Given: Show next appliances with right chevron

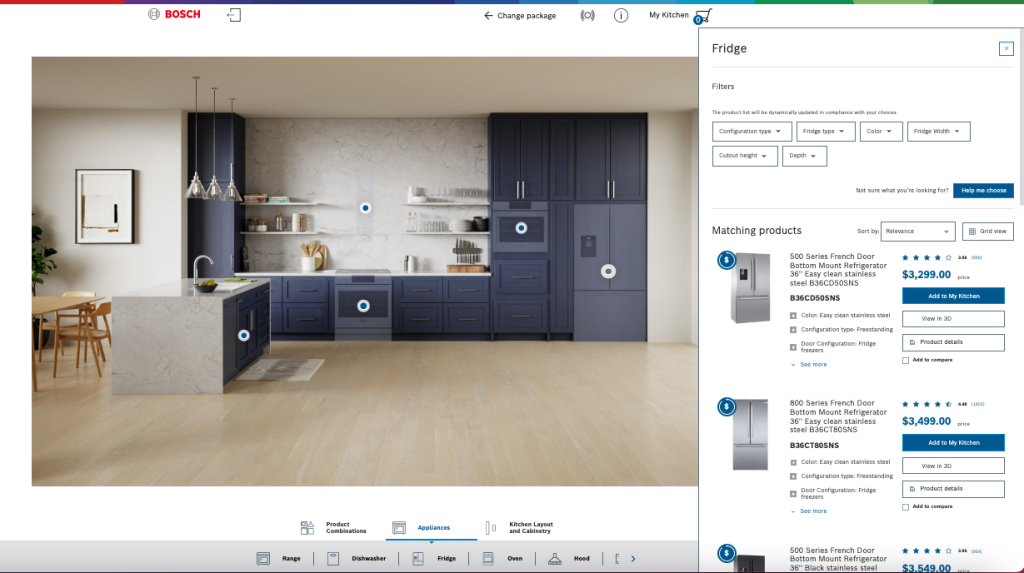Looking at the screenshot, I should (x=633, y=559).
